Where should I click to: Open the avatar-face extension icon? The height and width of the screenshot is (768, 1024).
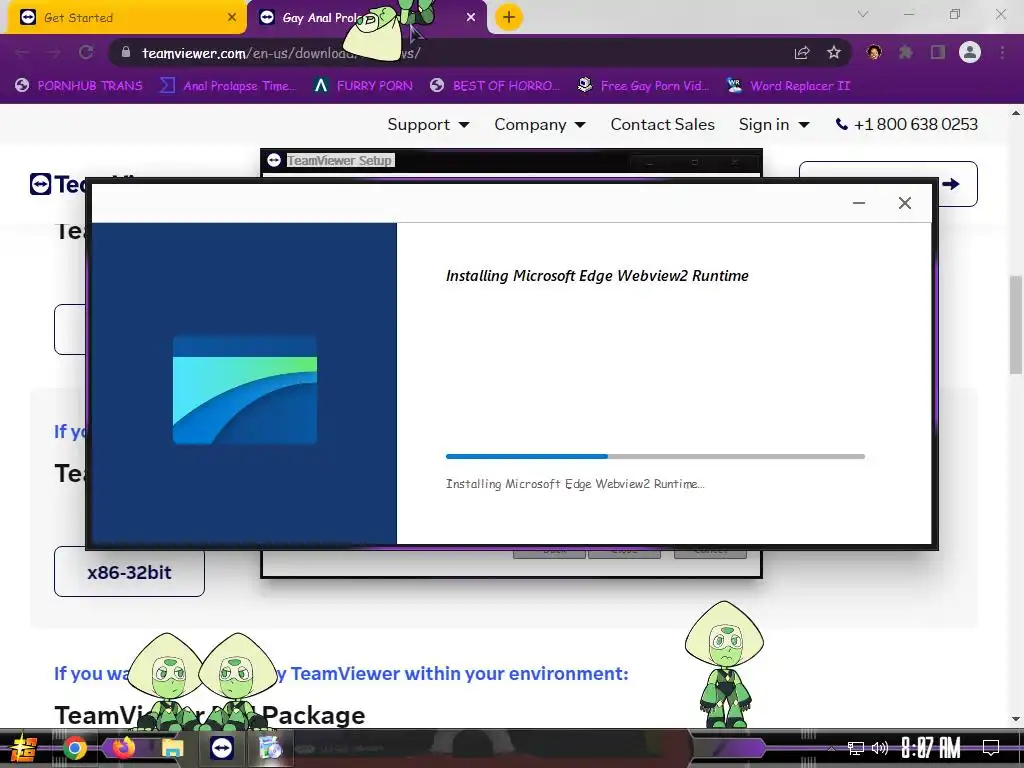[874, 52]
